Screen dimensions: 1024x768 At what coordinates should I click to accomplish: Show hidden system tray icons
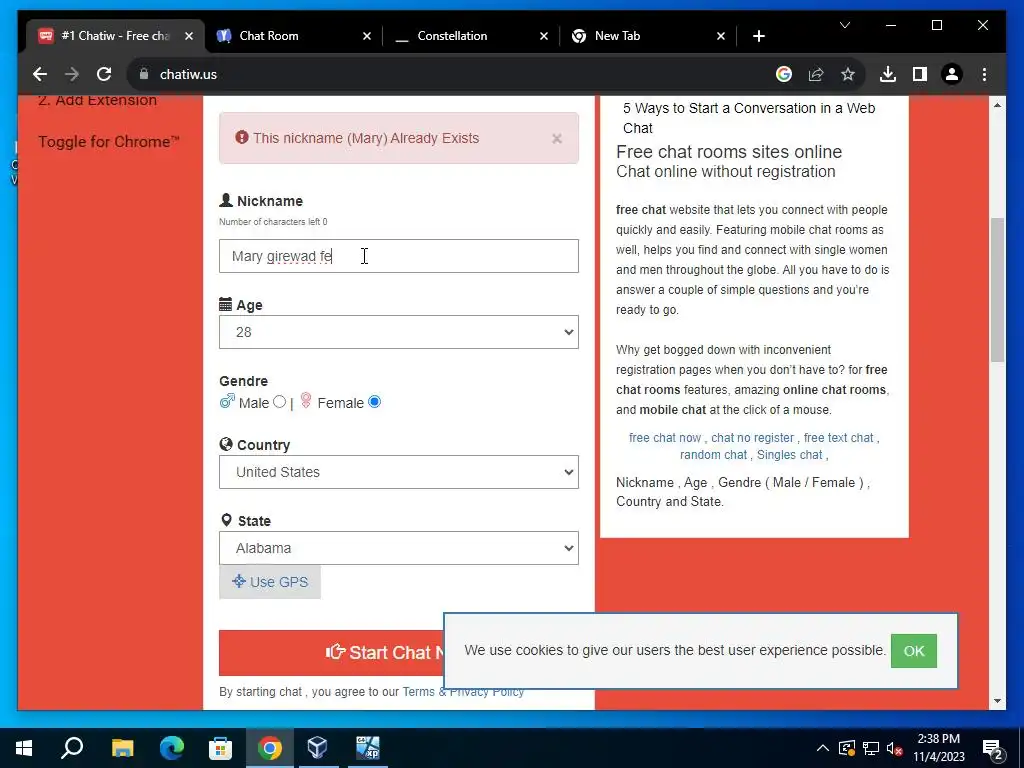point(823,748)
